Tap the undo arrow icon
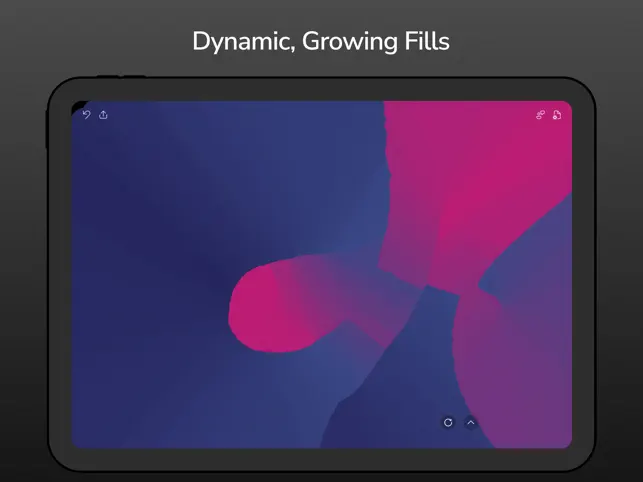Screen dimensions: 643x482 [x=87, y=114]
